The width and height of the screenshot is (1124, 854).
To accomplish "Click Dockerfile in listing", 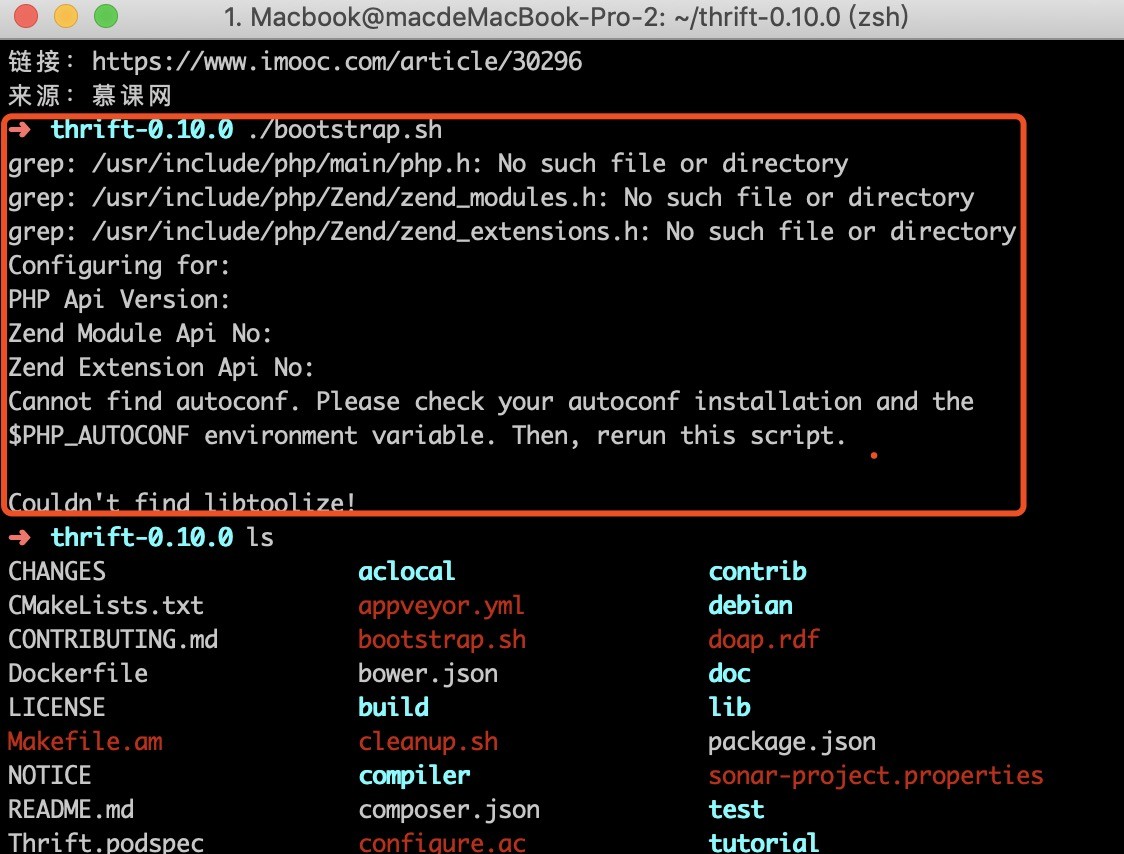I will (78, 673).
